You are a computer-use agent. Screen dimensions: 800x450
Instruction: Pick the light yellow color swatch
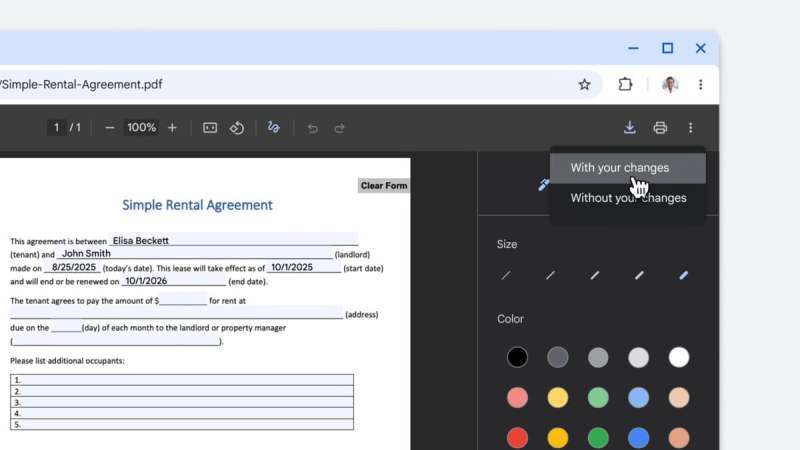[x=558, y=397]
